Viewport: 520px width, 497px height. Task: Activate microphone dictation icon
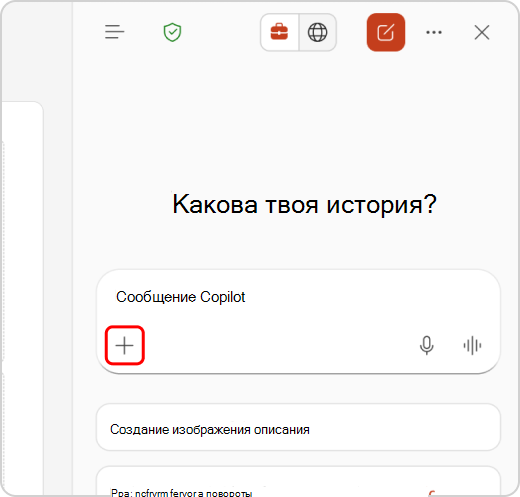427,345
